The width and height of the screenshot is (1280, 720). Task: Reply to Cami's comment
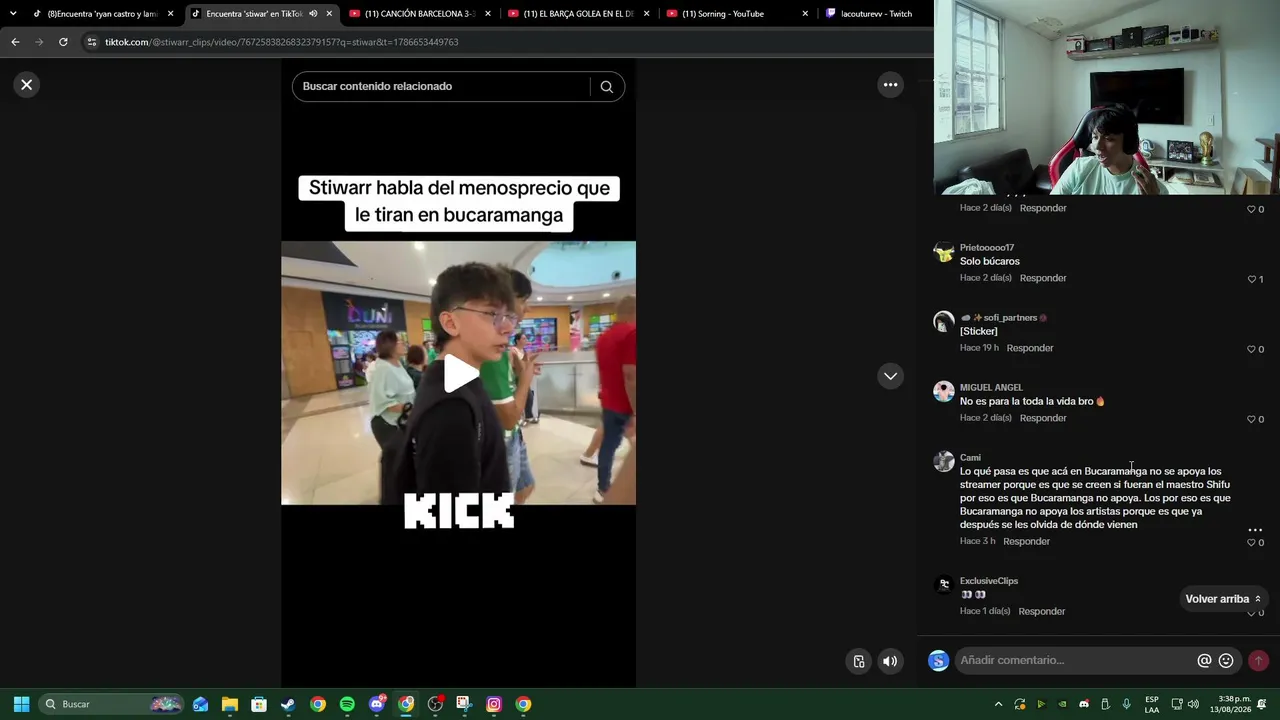(1026, 542)
